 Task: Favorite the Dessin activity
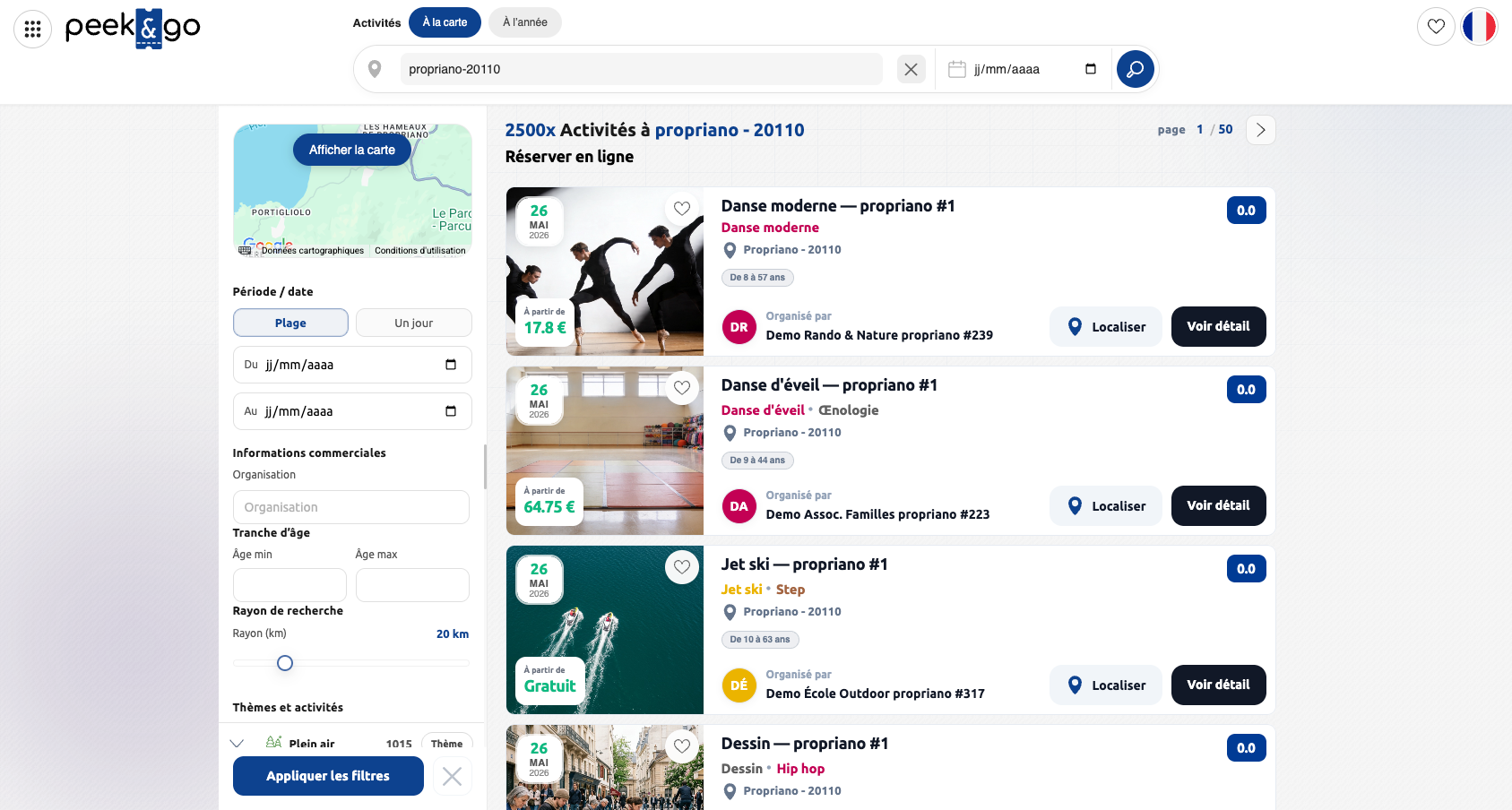pyautogui.click(x=682, y=746)
